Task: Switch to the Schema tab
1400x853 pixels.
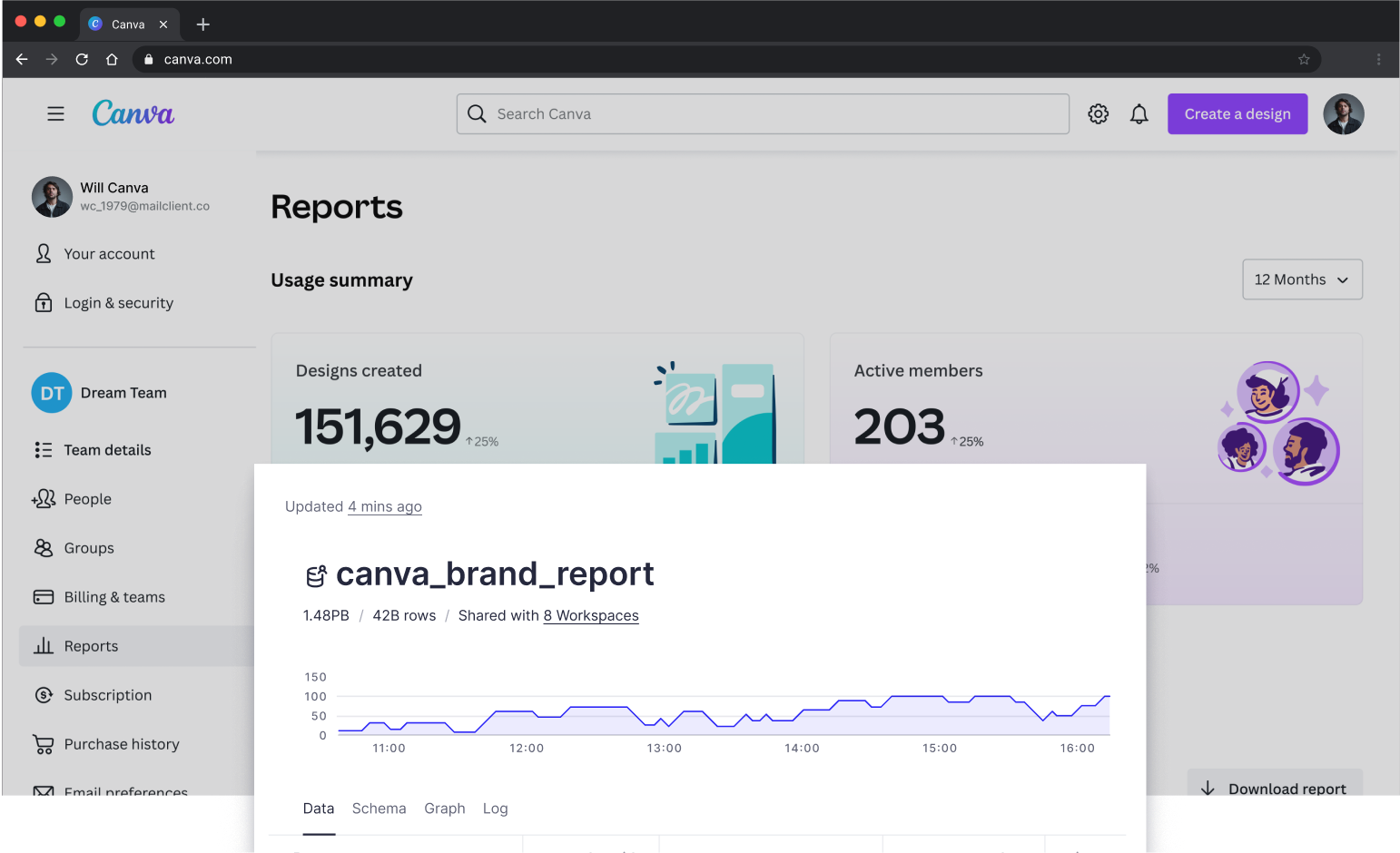Action: point(379,809)
